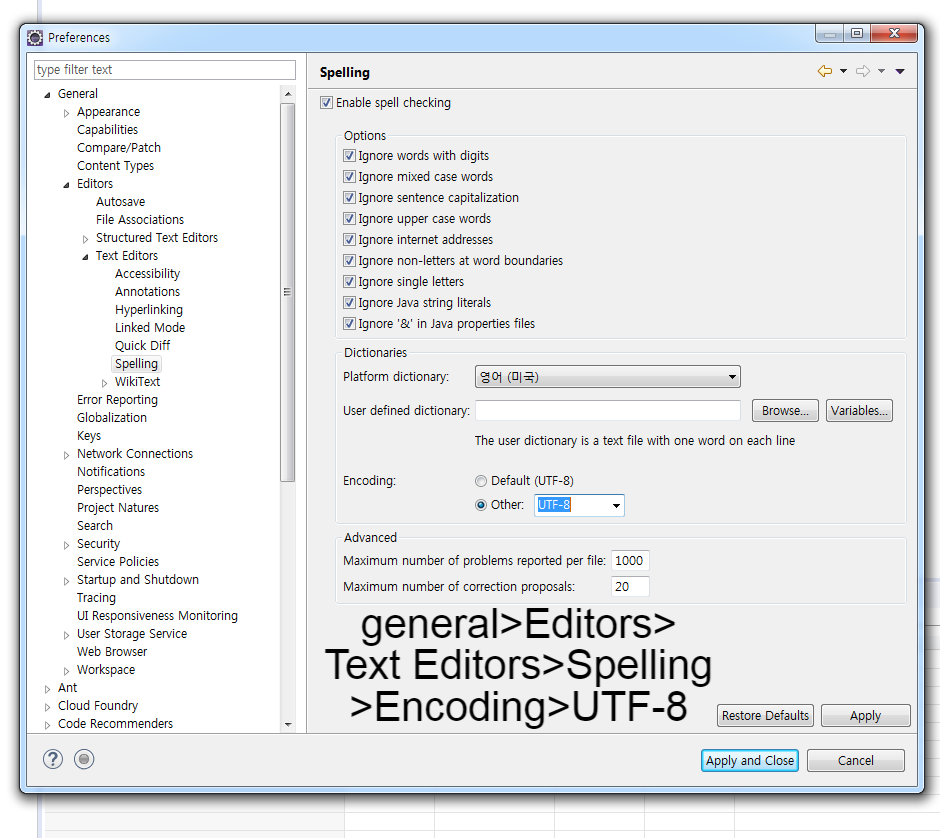Click the Variables... button

859,411
